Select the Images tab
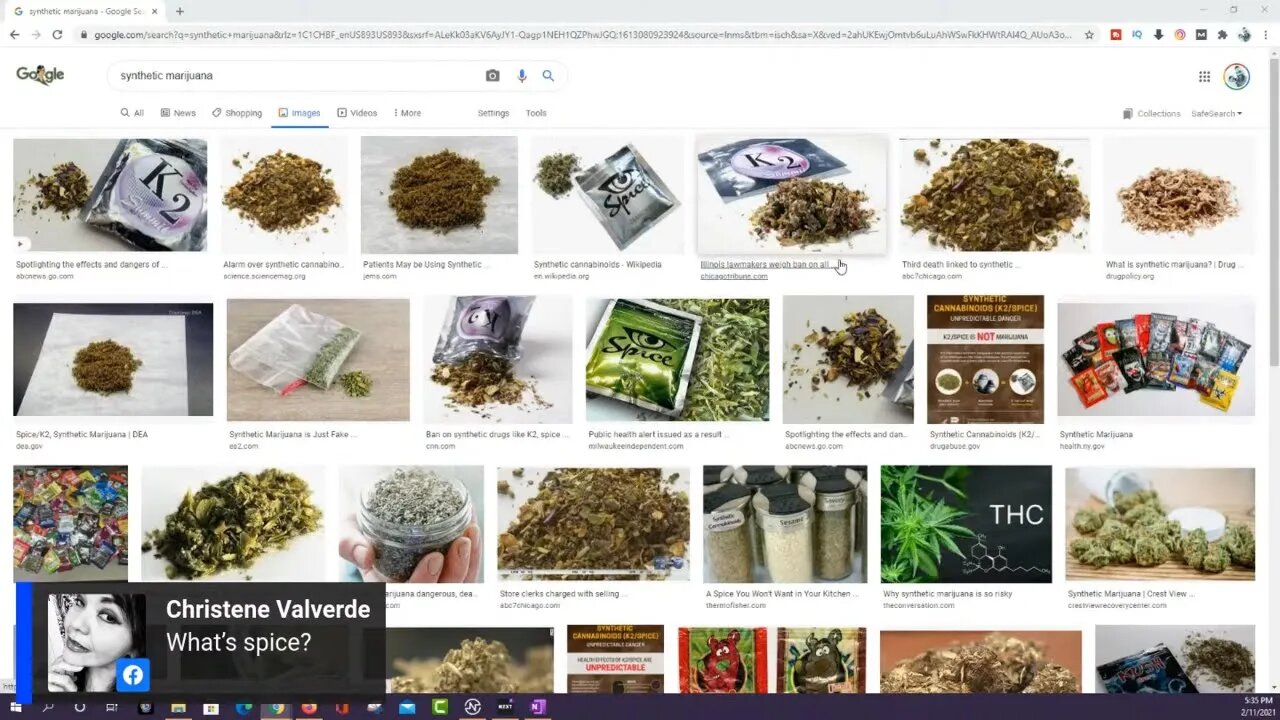This screenshot has width=1280, height=720. click(299, 113)
